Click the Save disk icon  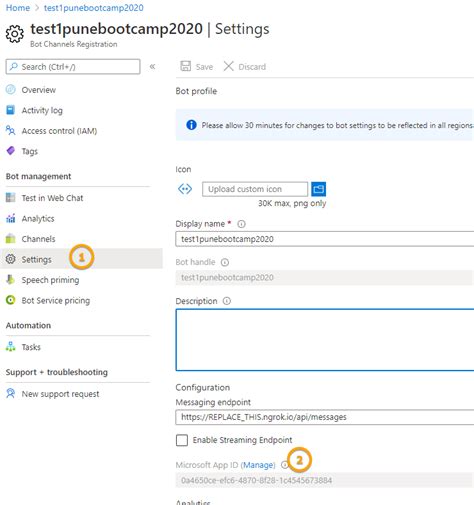(186, 66)
